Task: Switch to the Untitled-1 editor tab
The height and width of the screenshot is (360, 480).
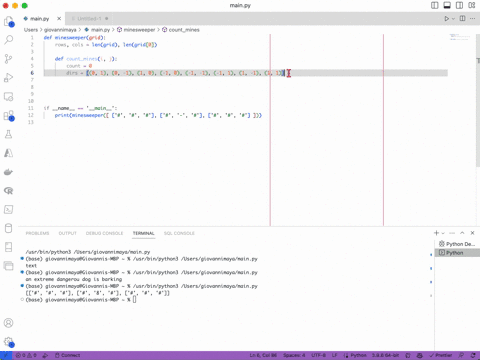Action: click(89, 19)
